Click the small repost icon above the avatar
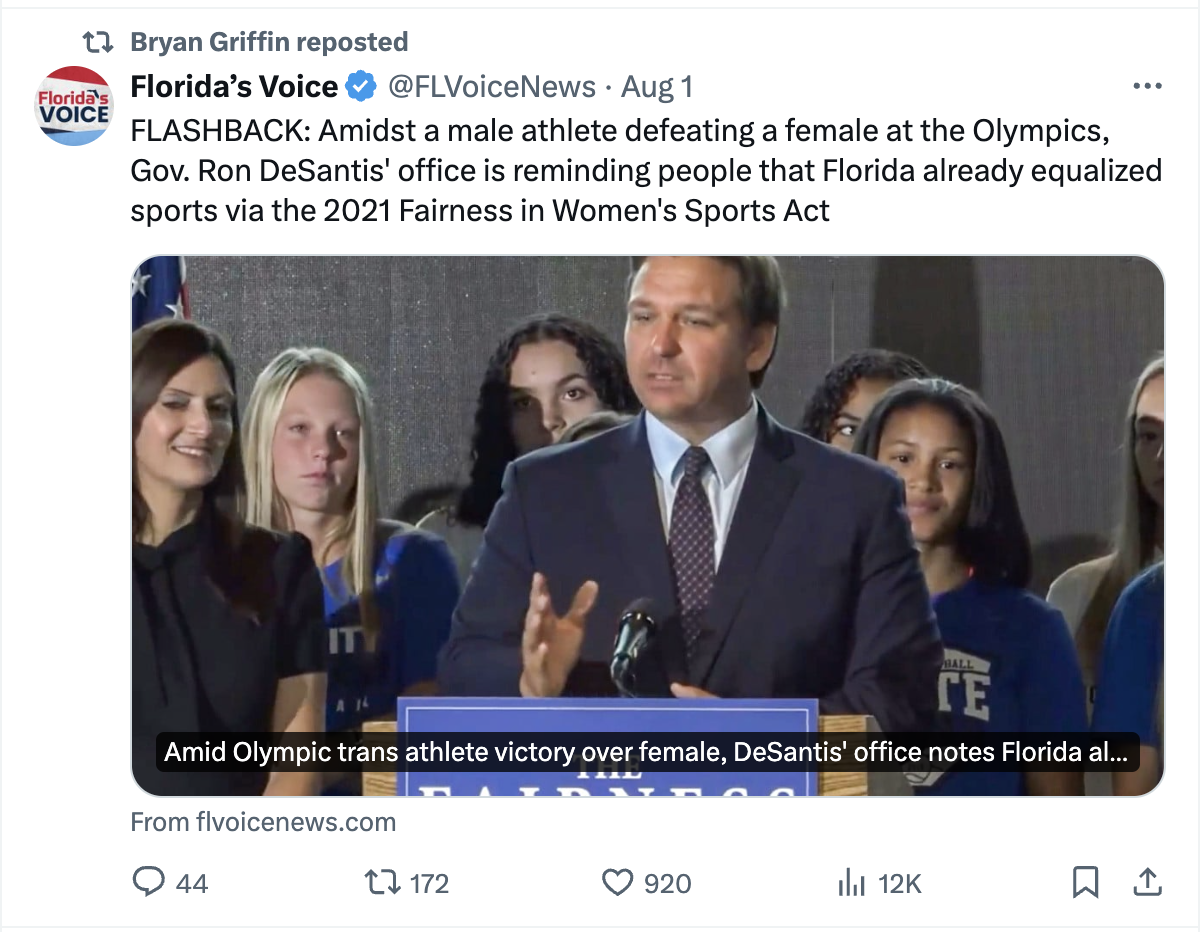 (97, 42)
